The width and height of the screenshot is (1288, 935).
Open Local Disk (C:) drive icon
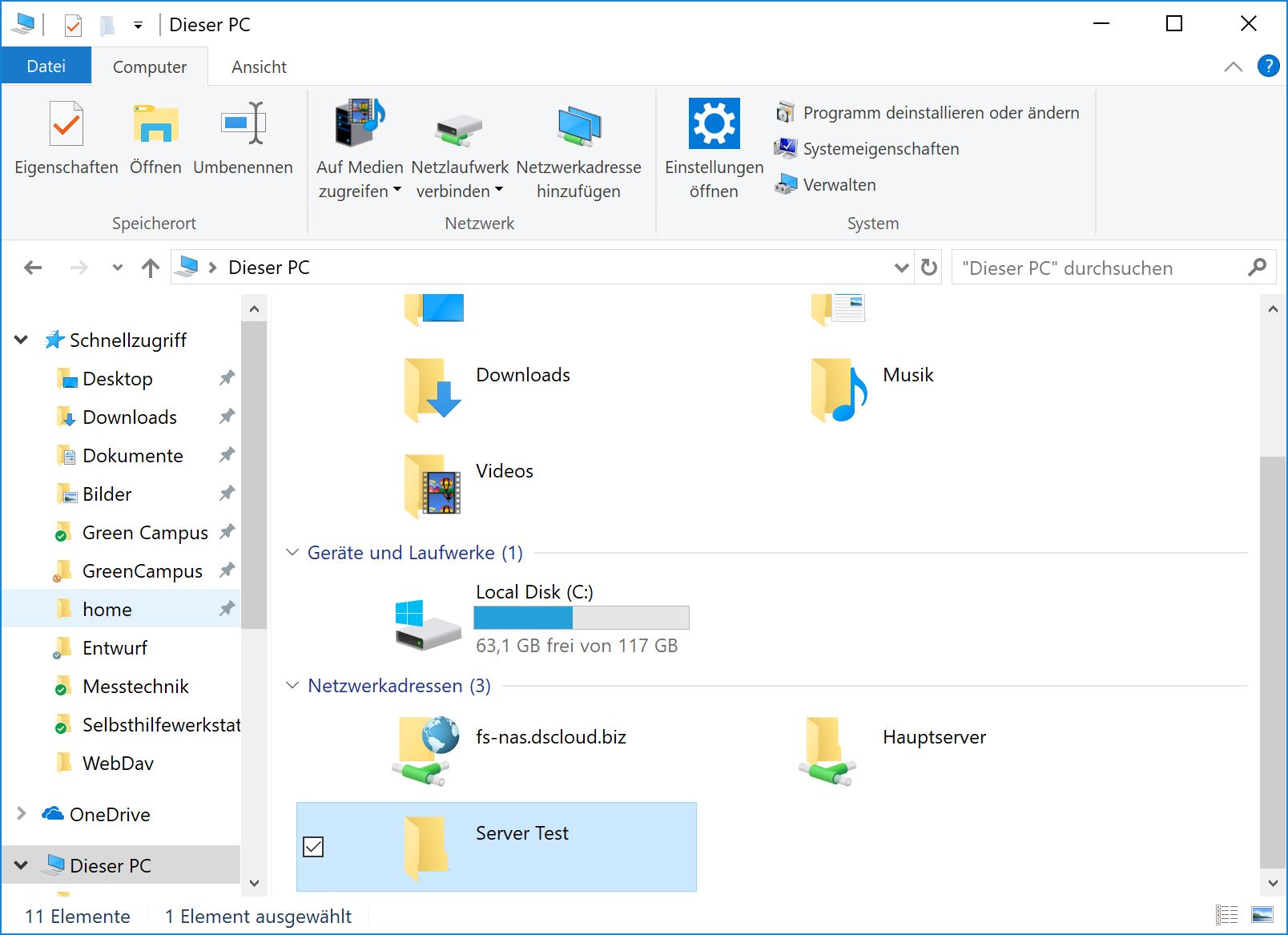click(428, 623)
